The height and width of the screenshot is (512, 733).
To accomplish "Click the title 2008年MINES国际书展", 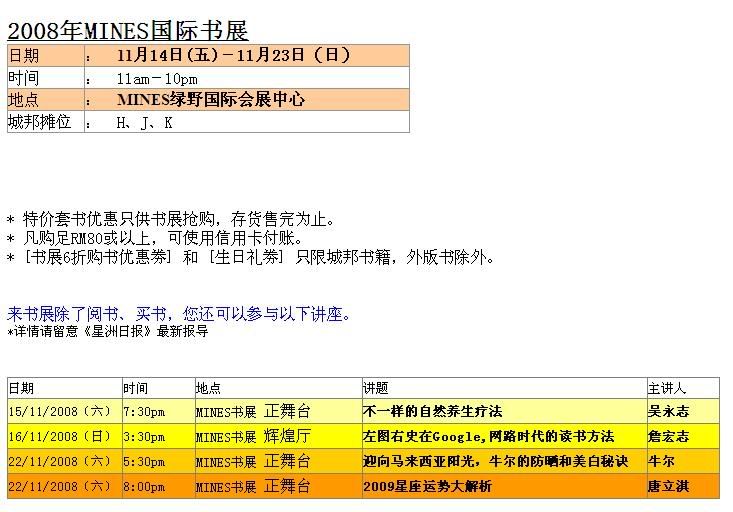I will tap(128, 30).
